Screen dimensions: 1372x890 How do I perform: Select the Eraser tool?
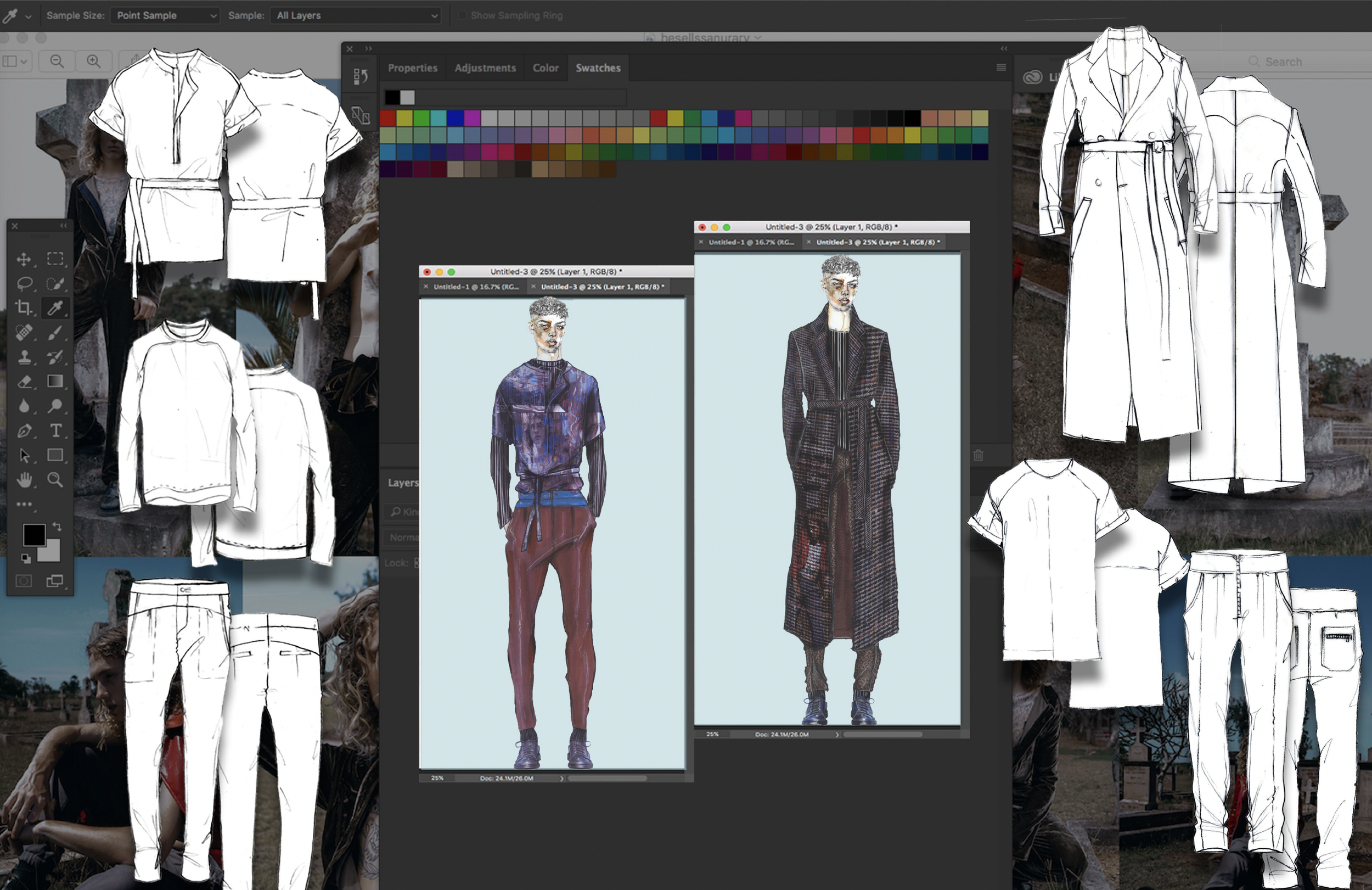tap(24, 381)
